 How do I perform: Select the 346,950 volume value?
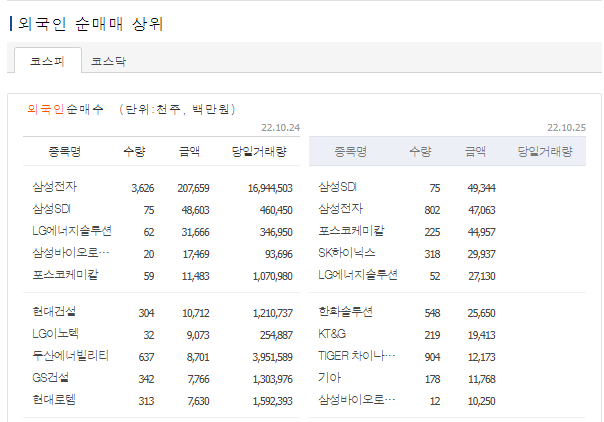pos(276,232)
